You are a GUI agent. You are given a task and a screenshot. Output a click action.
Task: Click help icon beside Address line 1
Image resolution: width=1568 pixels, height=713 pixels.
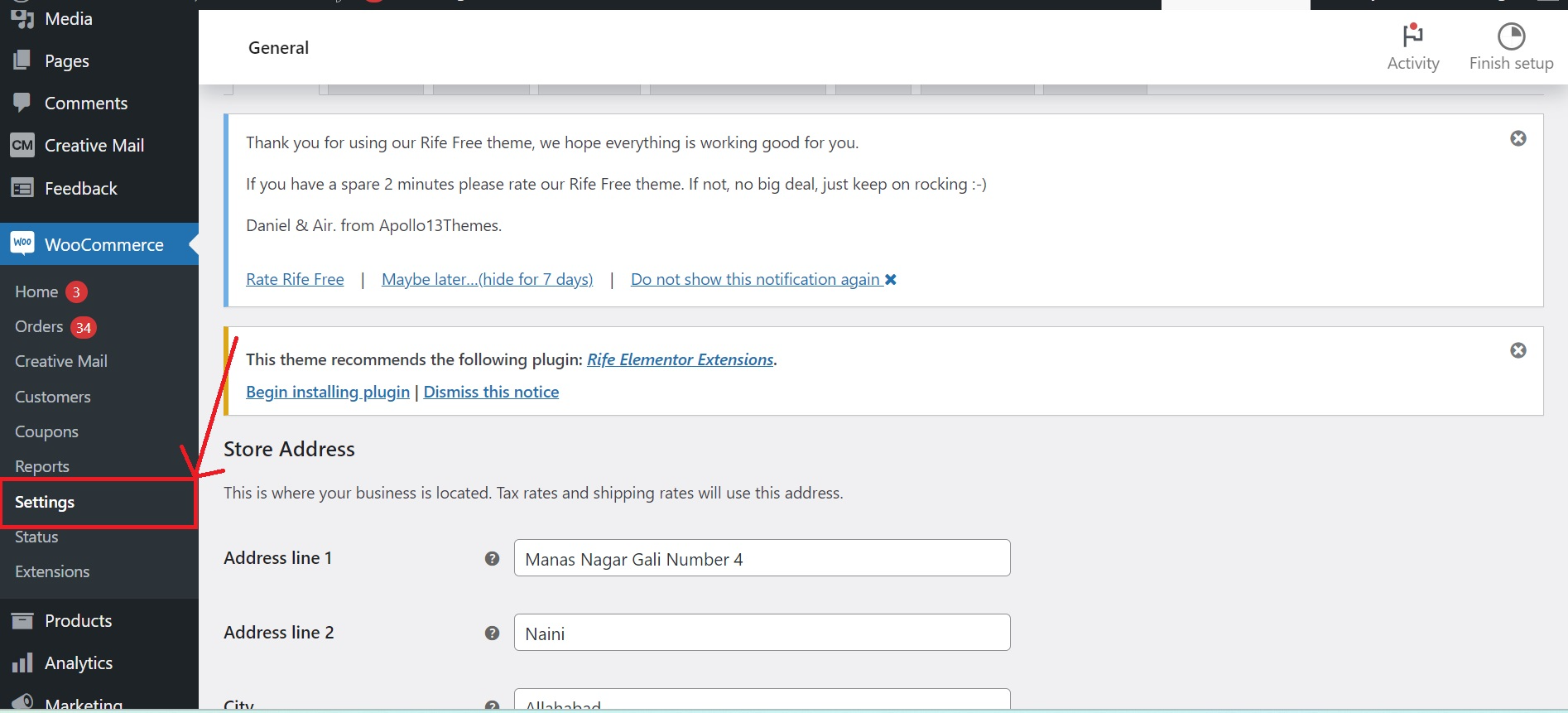tap(492, 559)
